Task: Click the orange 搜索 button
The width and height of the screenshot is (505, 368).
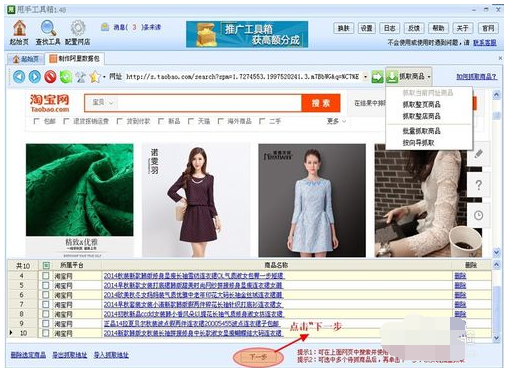Action: click(321, 103)
